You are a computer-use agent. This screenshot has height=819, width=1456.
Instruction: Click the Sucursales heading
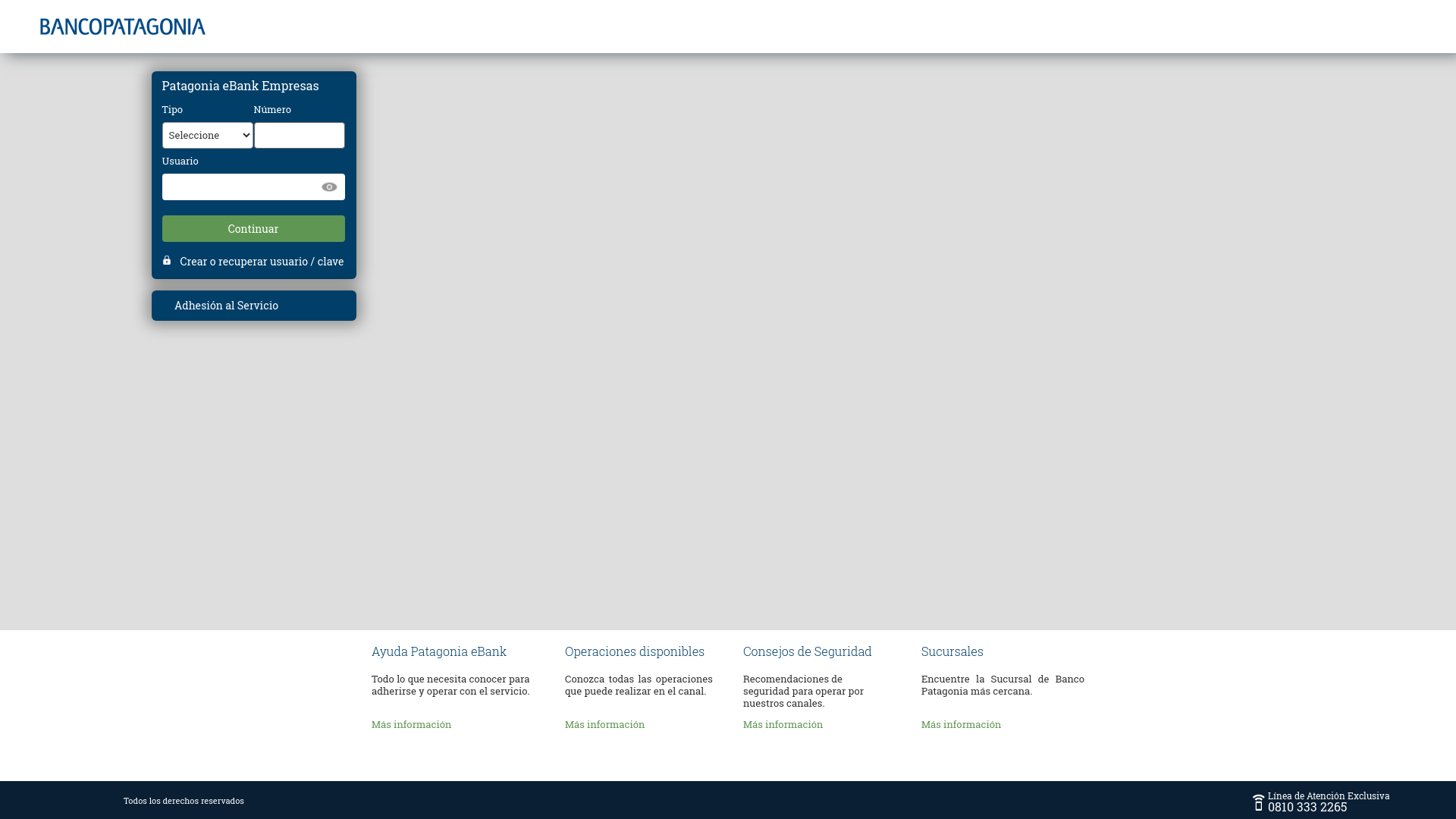952,651
